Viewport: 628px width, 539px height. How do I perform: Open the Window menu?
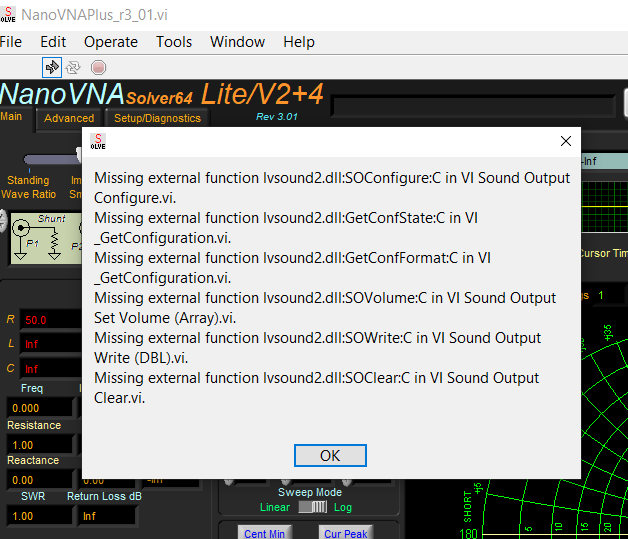point(237,42)
